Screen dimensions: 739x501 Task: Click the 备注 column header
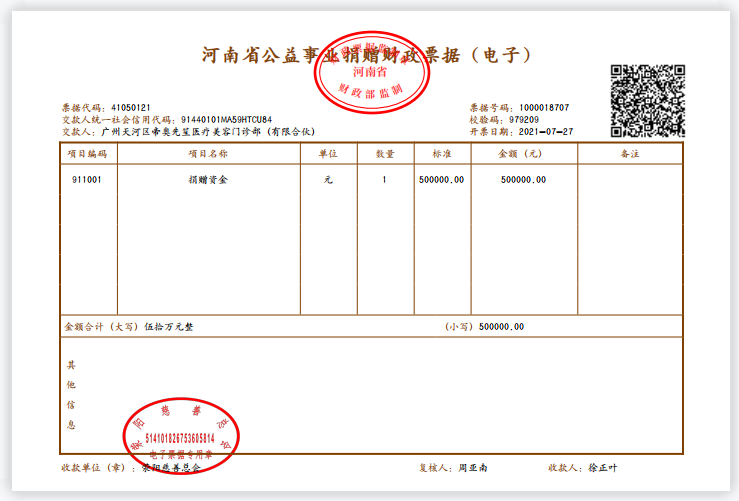630,154
